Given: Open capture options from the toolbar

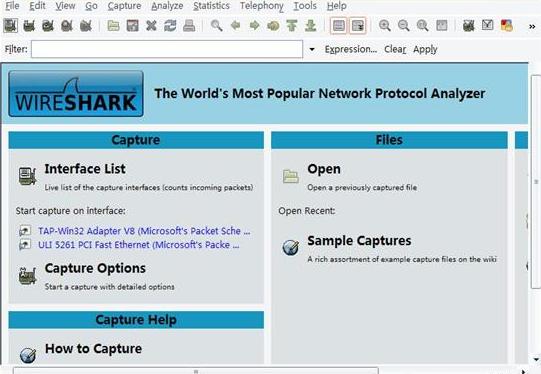Looking at the screenshot, I should 29,26.
